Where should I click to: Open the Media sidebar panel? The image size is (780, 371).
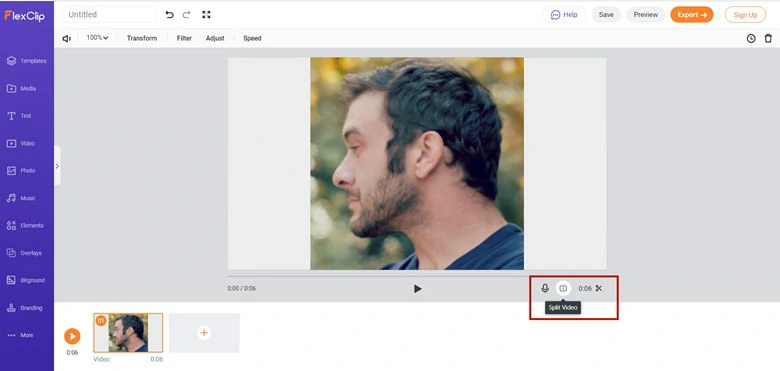pos(21,89)
